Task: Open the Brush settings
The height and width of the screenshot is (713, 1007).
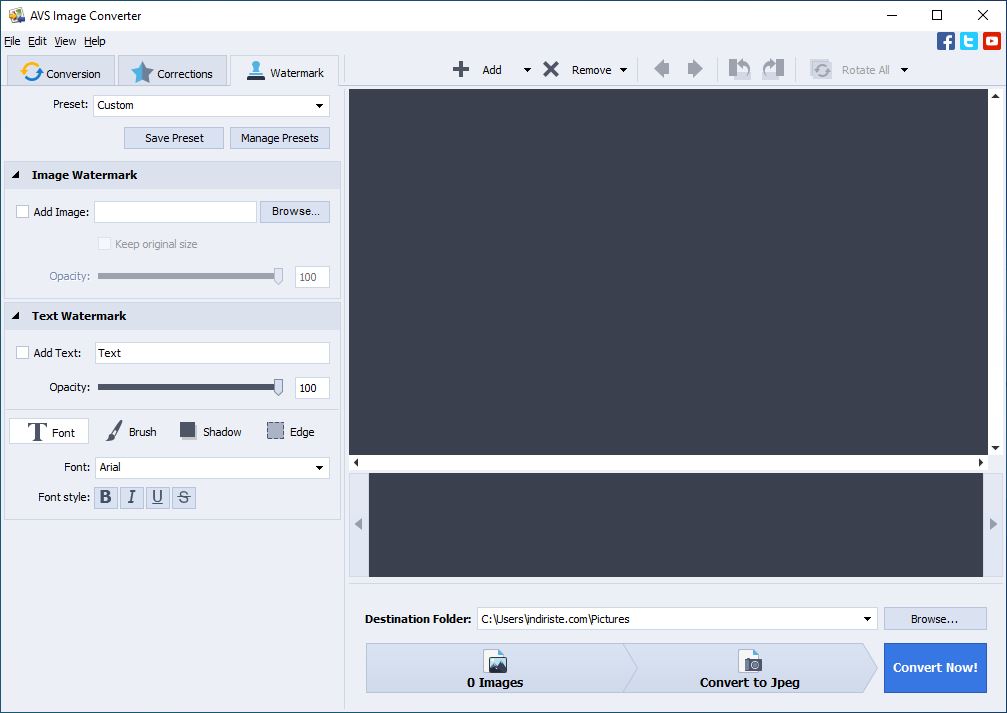Action: [x=131, y=432]
